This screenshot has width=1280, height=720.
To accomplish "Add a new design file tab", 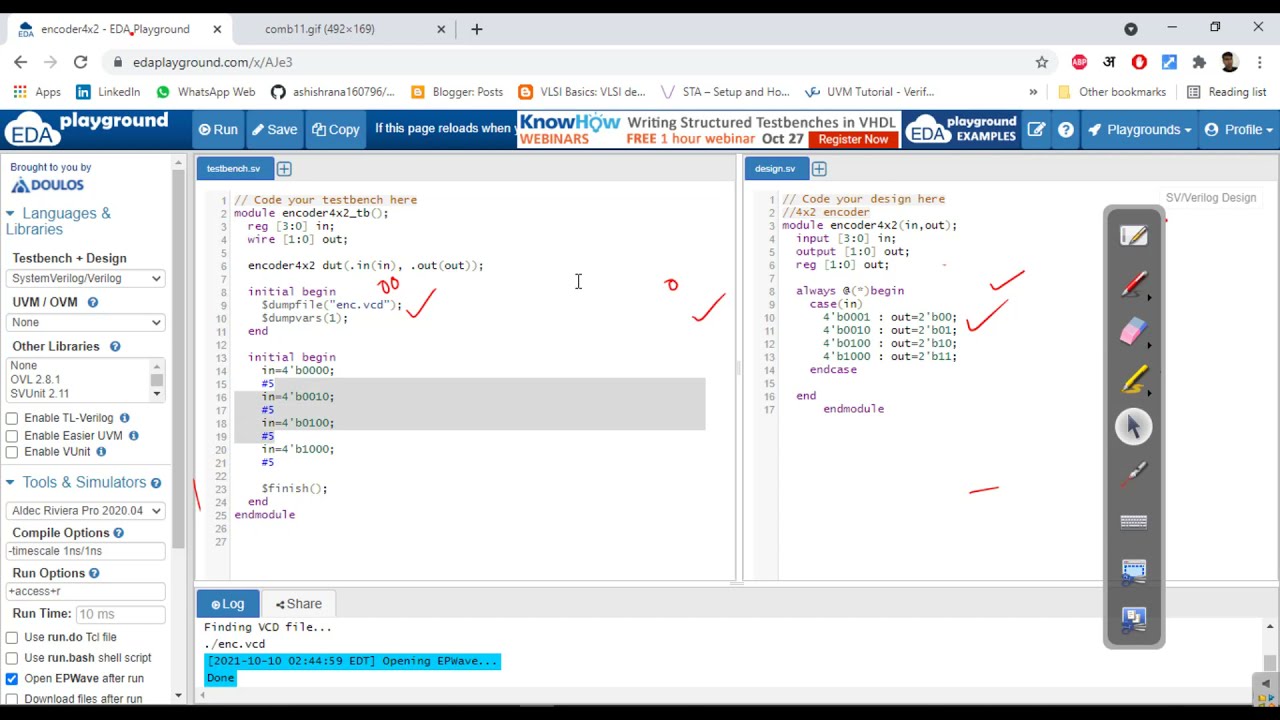I will pyautogui.click(x=819, y=169).
